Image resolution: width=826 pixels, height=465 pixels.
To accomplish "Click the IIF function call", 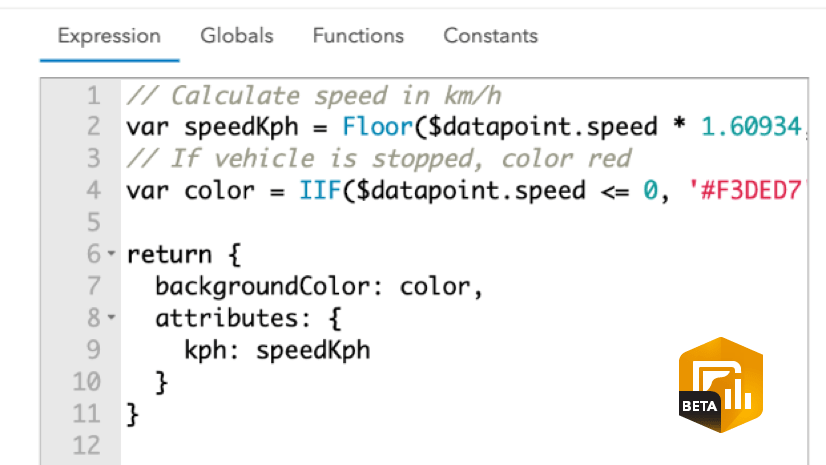I will tap(320, 190).
